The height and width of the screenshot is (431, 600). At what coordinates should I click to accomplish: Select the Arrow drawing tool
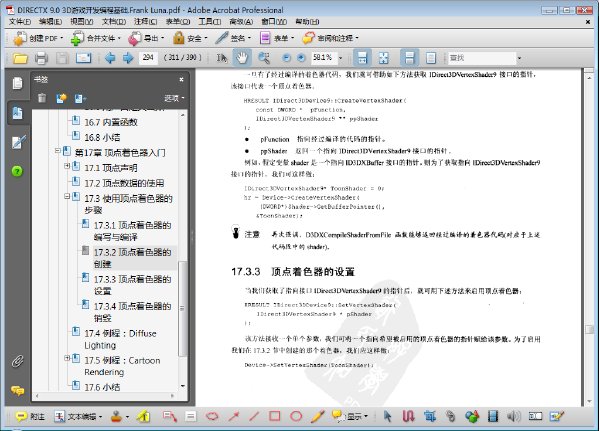click(x=233, y=416)
